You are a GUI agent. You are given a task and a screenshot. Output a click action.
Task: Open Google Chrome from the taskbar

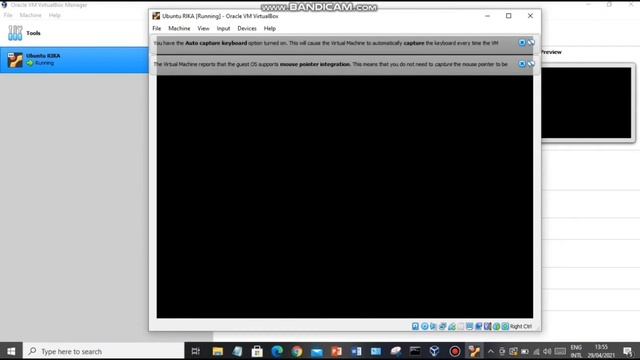pyautogui.click(x=297, y=351)
